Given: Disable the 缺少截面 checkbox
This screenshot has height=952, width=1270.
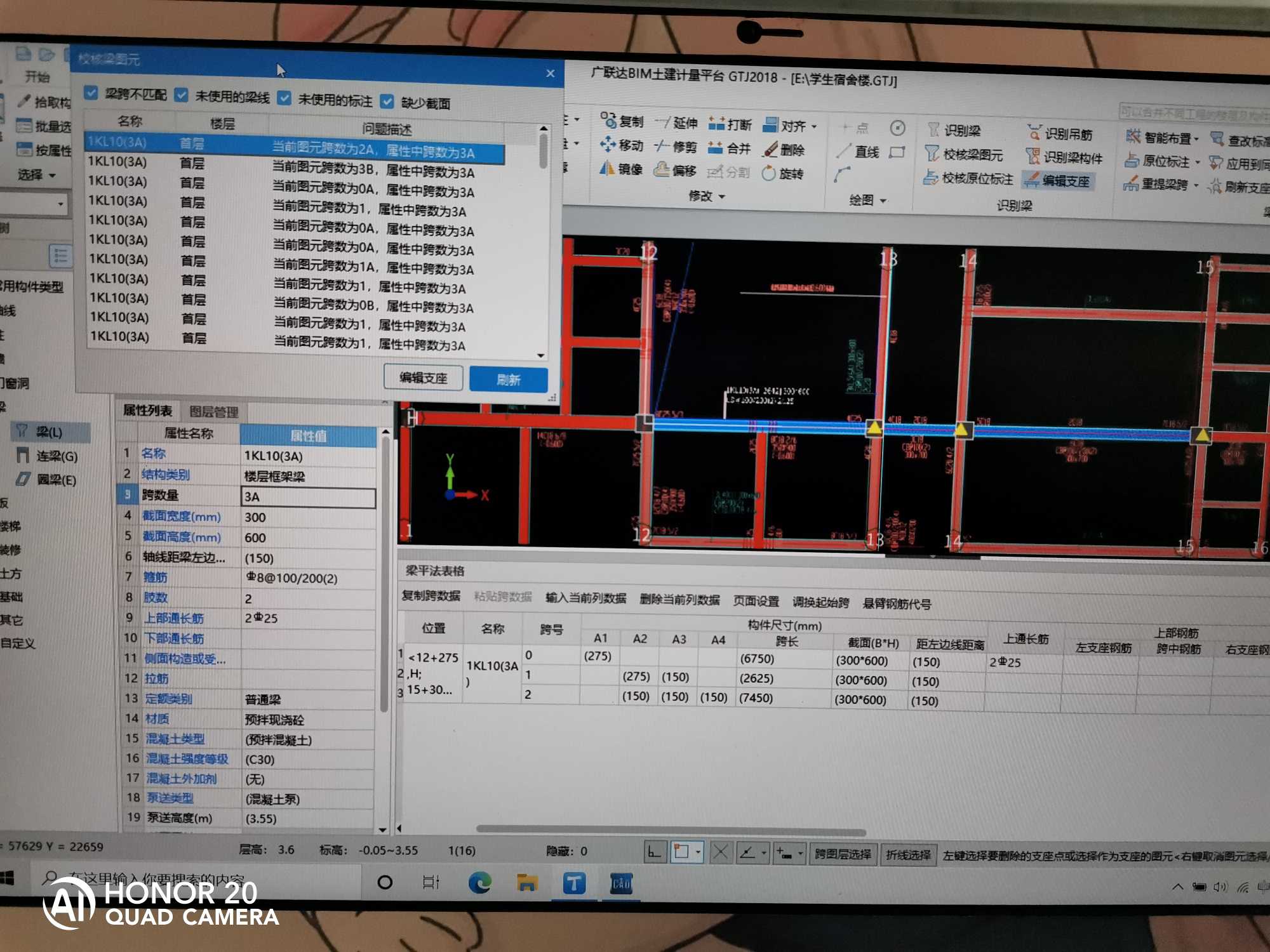Looking at the screenshot, I should (x=387, y=101).
